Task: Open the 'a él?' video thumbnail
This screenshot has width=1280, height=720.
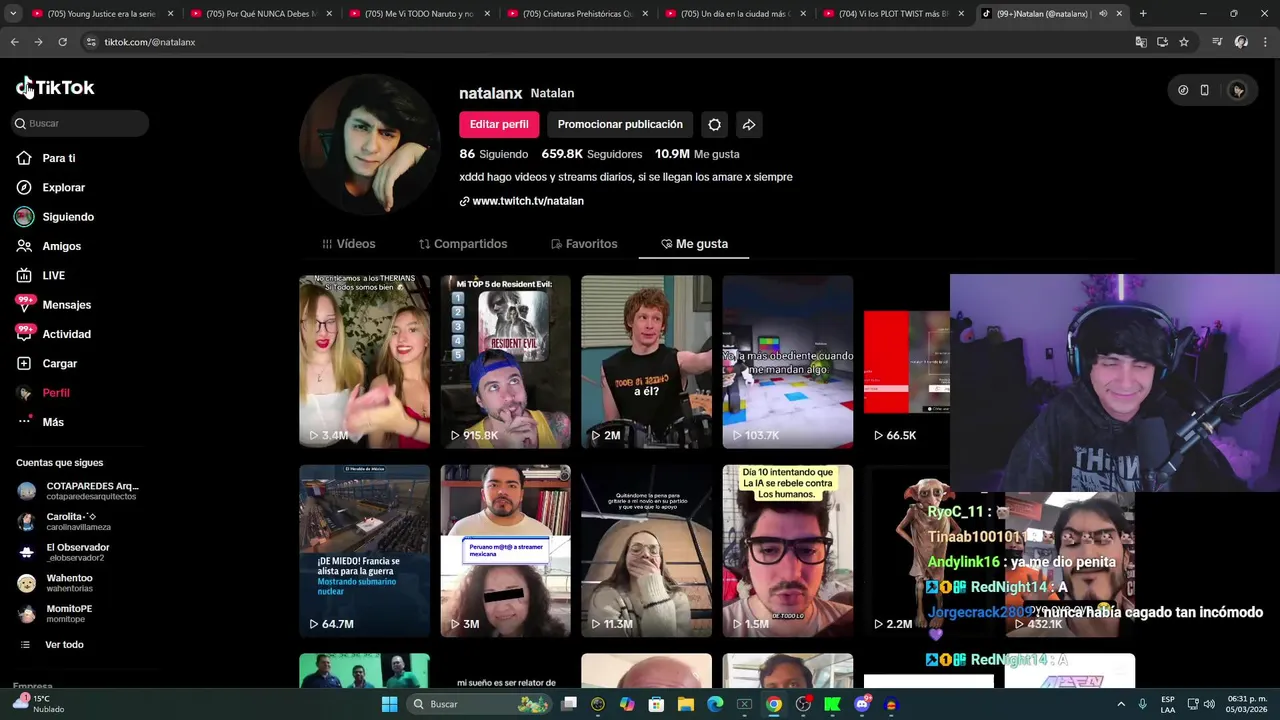Action: [x=646, y=361]
